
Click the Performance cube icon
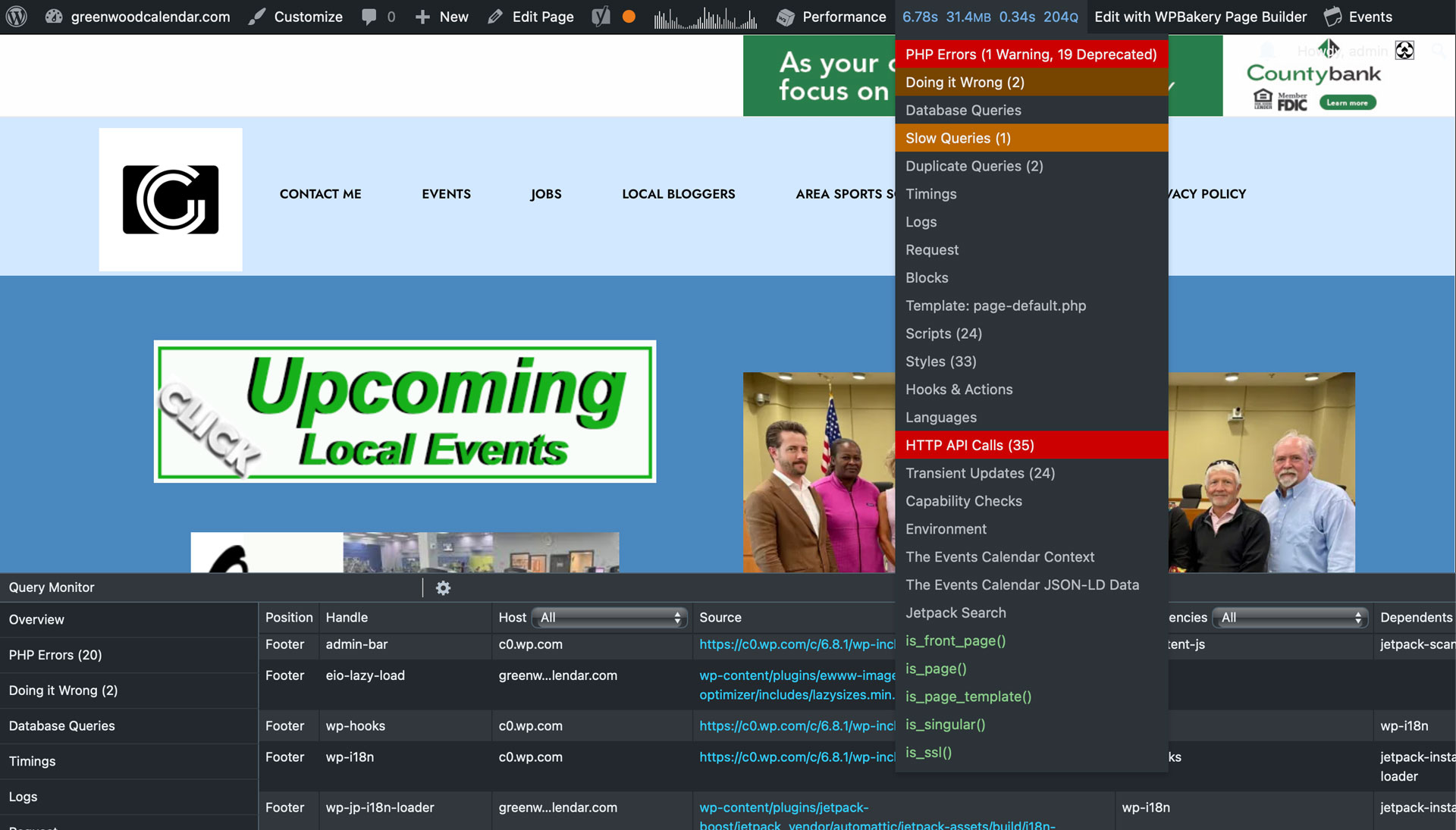tap(786, 17)
